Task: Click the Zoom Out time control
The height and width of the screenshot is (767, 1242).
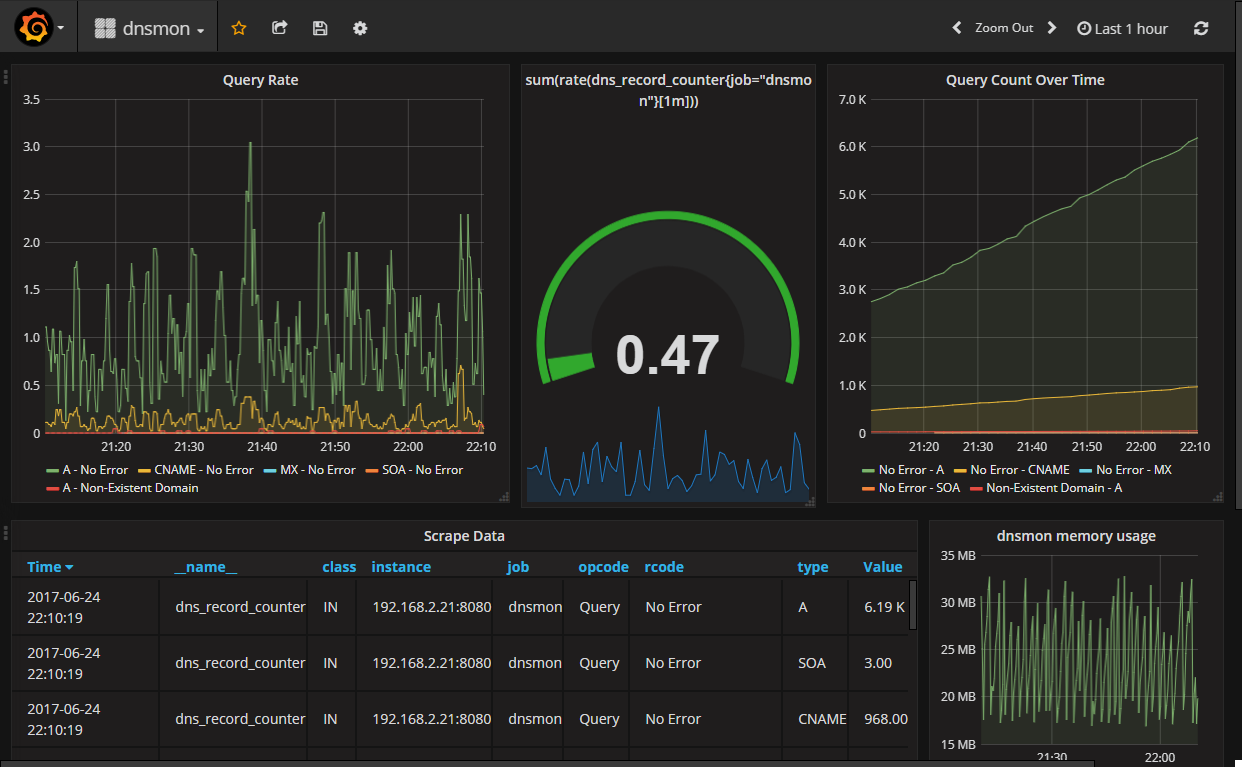Action: point(1004,28)
